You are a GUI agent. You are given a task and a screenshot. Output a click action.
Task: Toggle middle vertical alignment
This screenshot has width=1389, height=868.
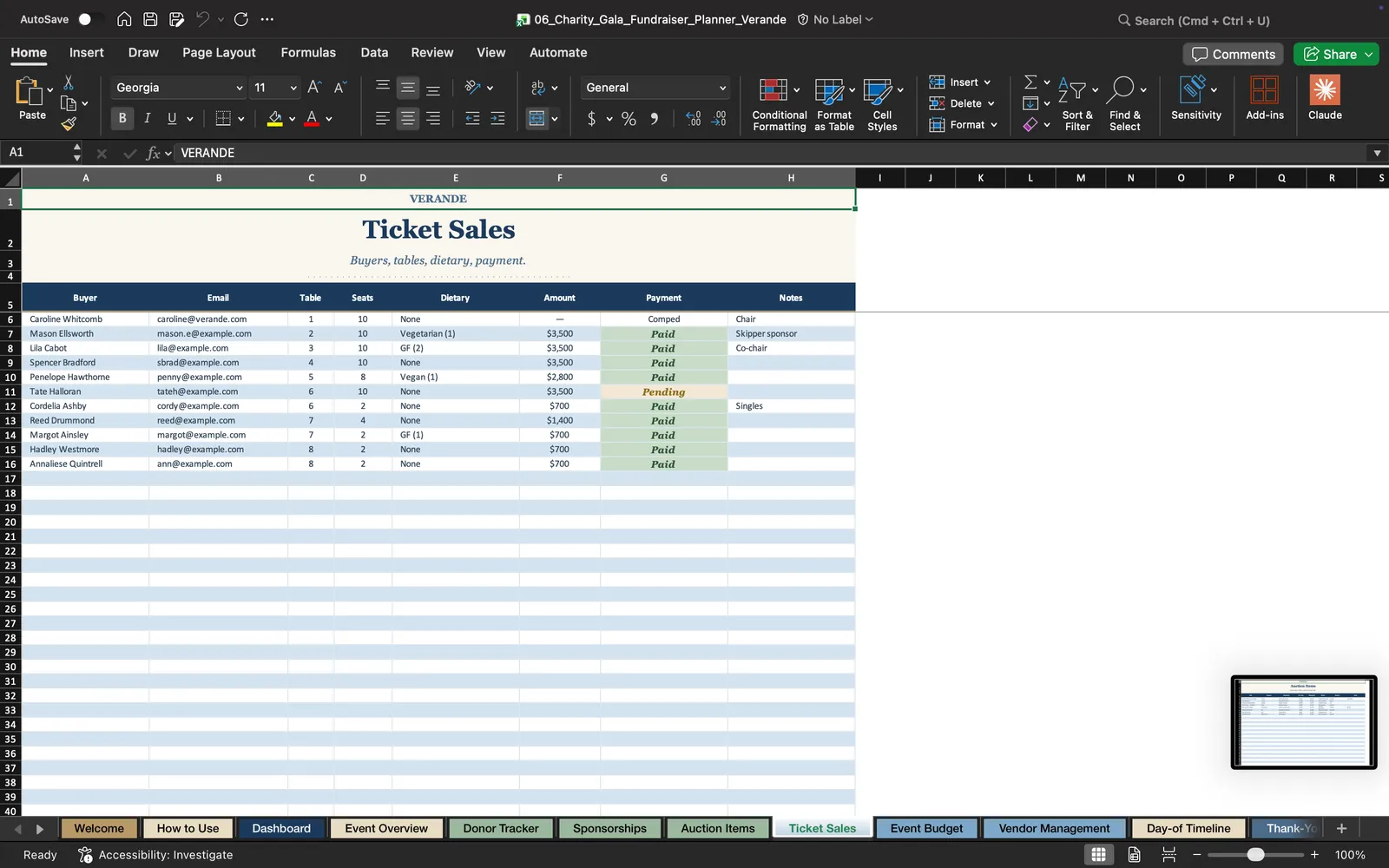click(x=407, y=88)
